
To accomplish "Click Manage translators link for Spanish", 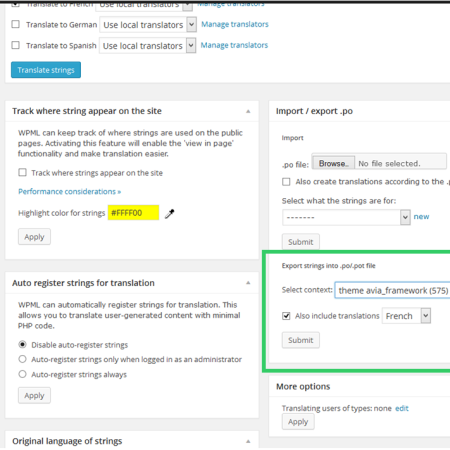I will [234, 45].
